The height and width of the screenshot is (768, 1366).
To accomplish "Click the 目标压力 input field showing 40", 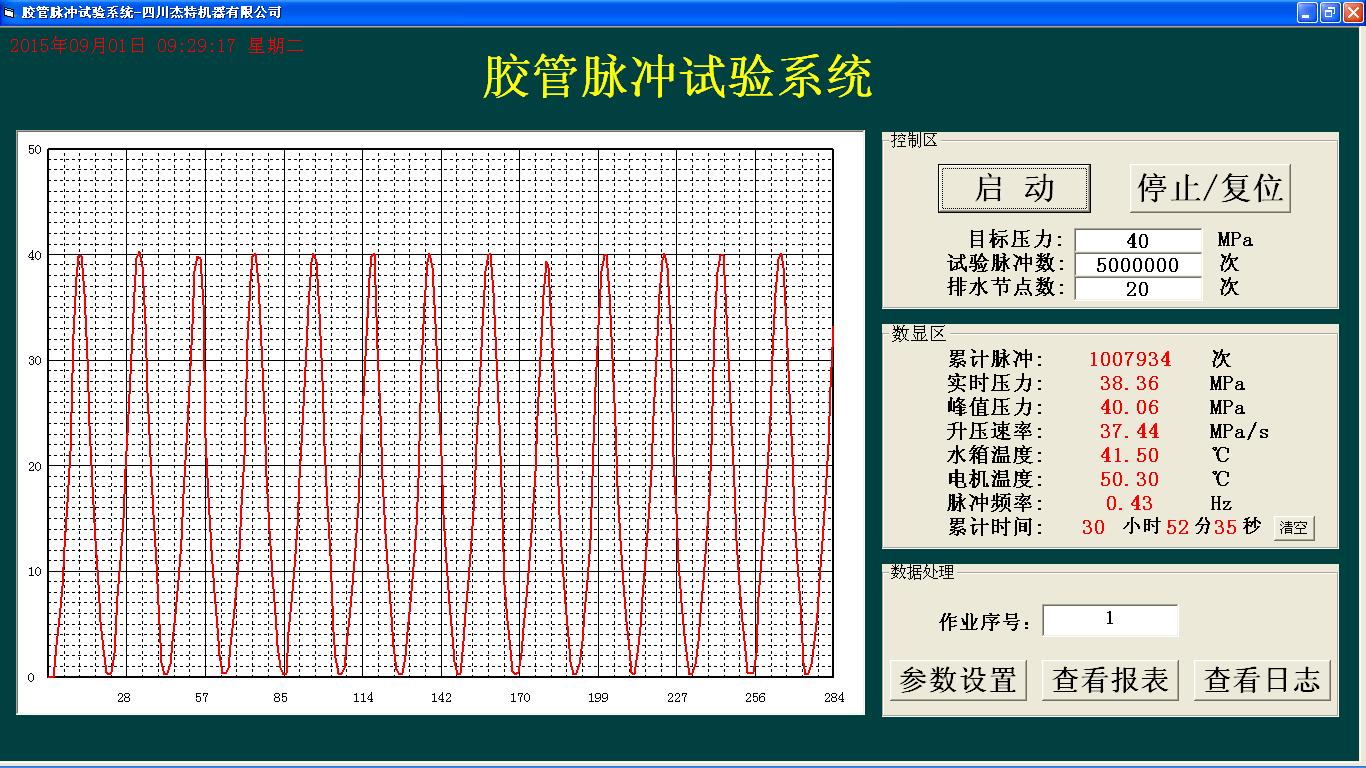I will [x=1138, y=241].
